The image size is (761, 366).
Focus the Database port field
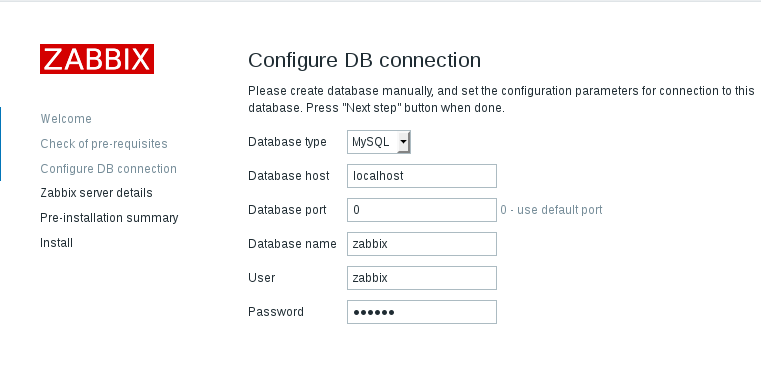click(x=422, y=210)
